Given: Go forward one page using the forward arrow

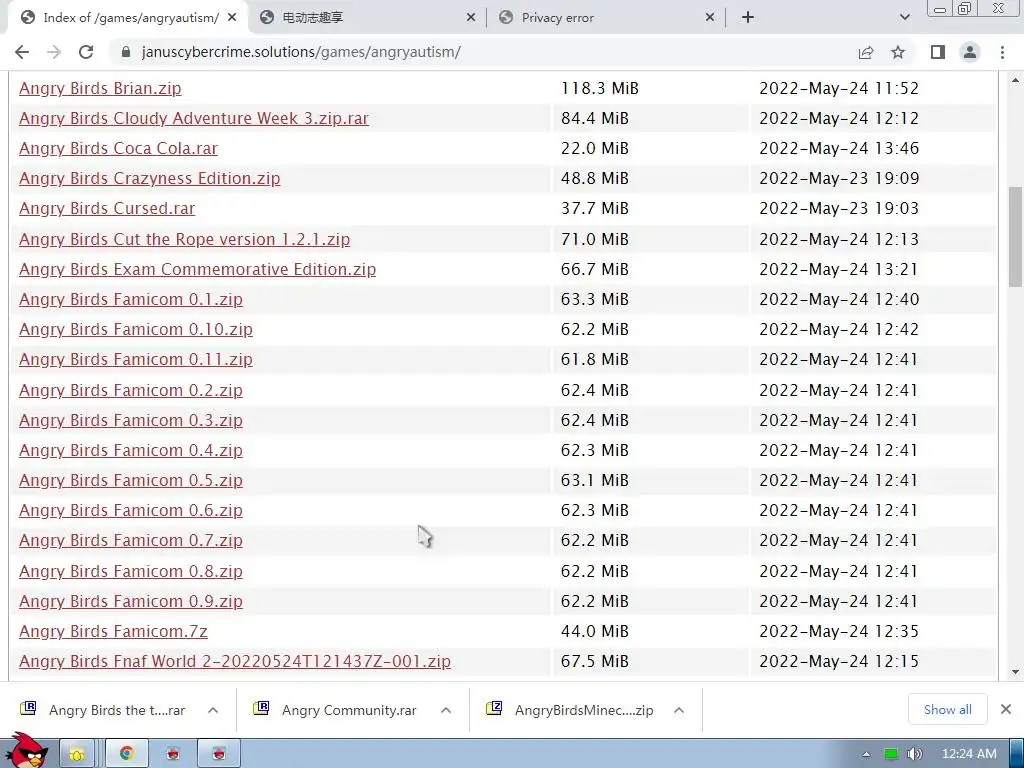Looking at the screenshot, I should (54, 52).
